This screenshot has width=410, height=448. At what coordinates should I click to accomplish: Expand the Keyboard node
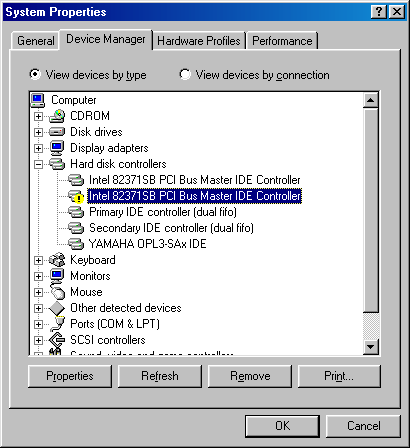tap(38, 260)
